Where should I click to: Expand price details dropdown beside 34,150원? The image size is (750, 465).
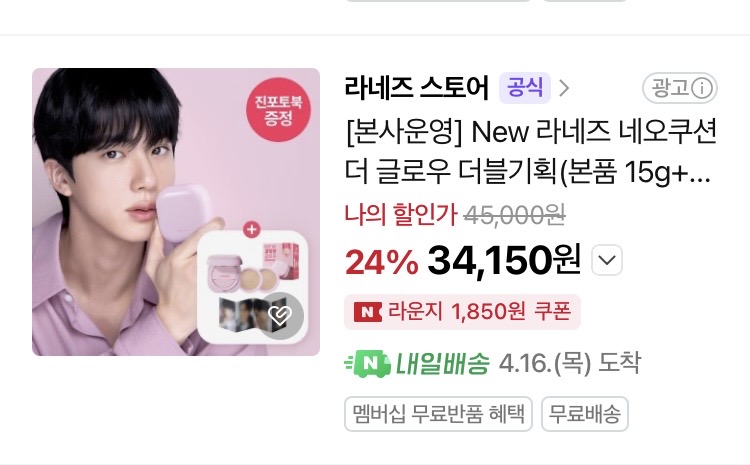(607, 260)
